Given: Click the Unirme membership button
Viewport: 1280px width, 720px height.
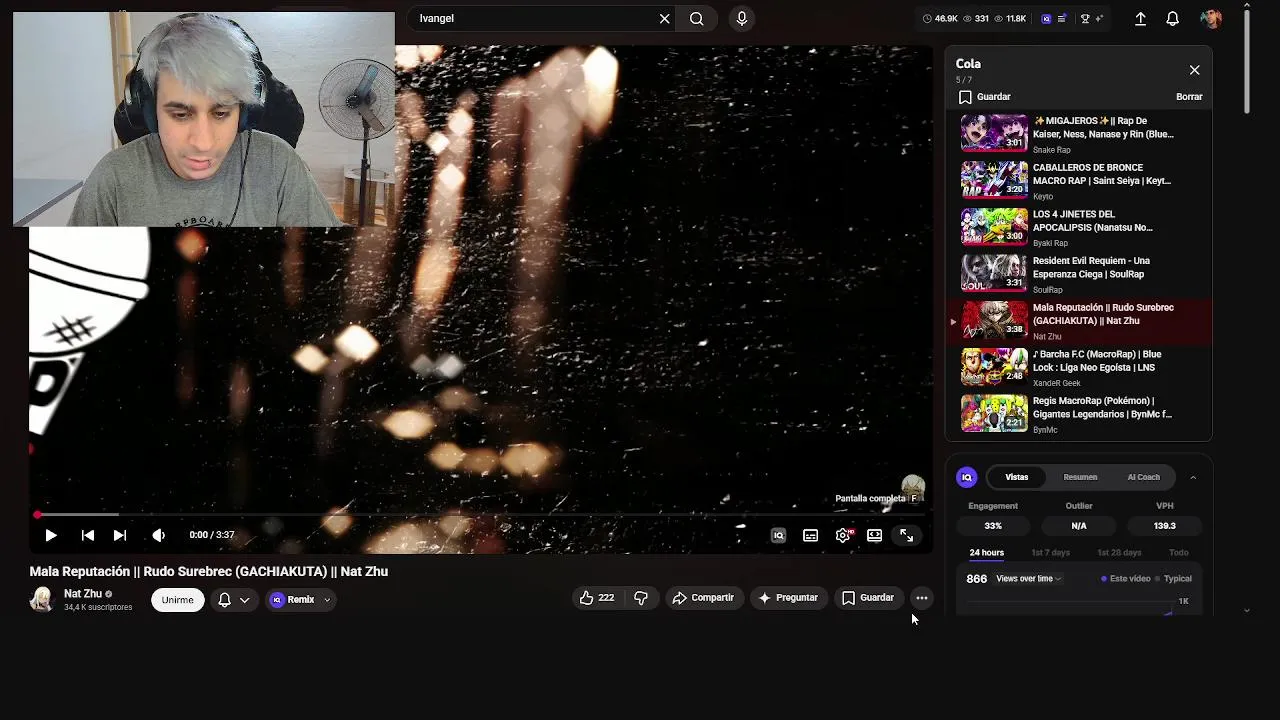Looking at the screenshot, I should pos(178,600).
